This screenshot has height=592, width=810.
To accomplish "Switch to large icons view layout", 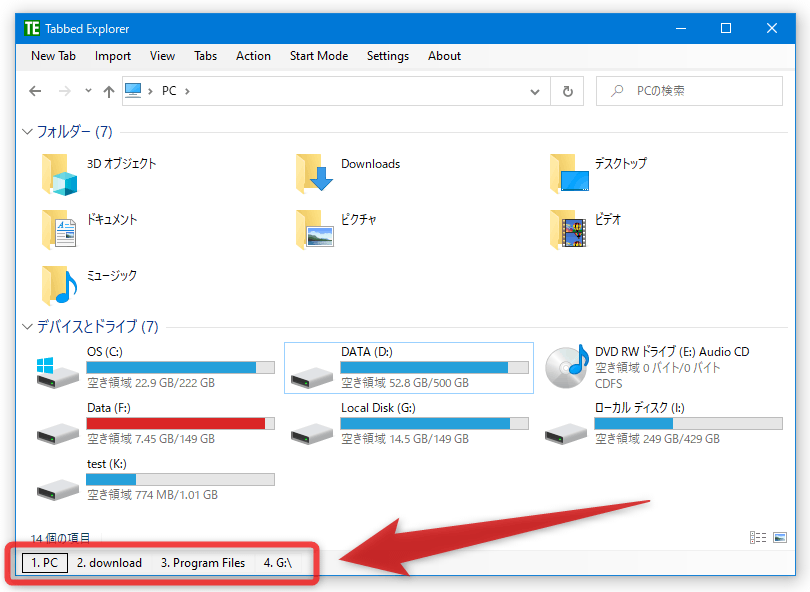I will [x=780, y=538].
